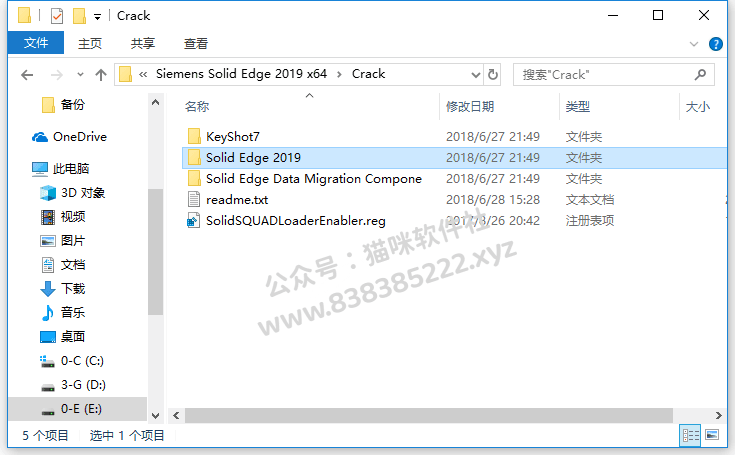This screenshot has height=455, width=735.
Task: Open the Quick Access Toolbar customize dropdown
Action: 98,17
